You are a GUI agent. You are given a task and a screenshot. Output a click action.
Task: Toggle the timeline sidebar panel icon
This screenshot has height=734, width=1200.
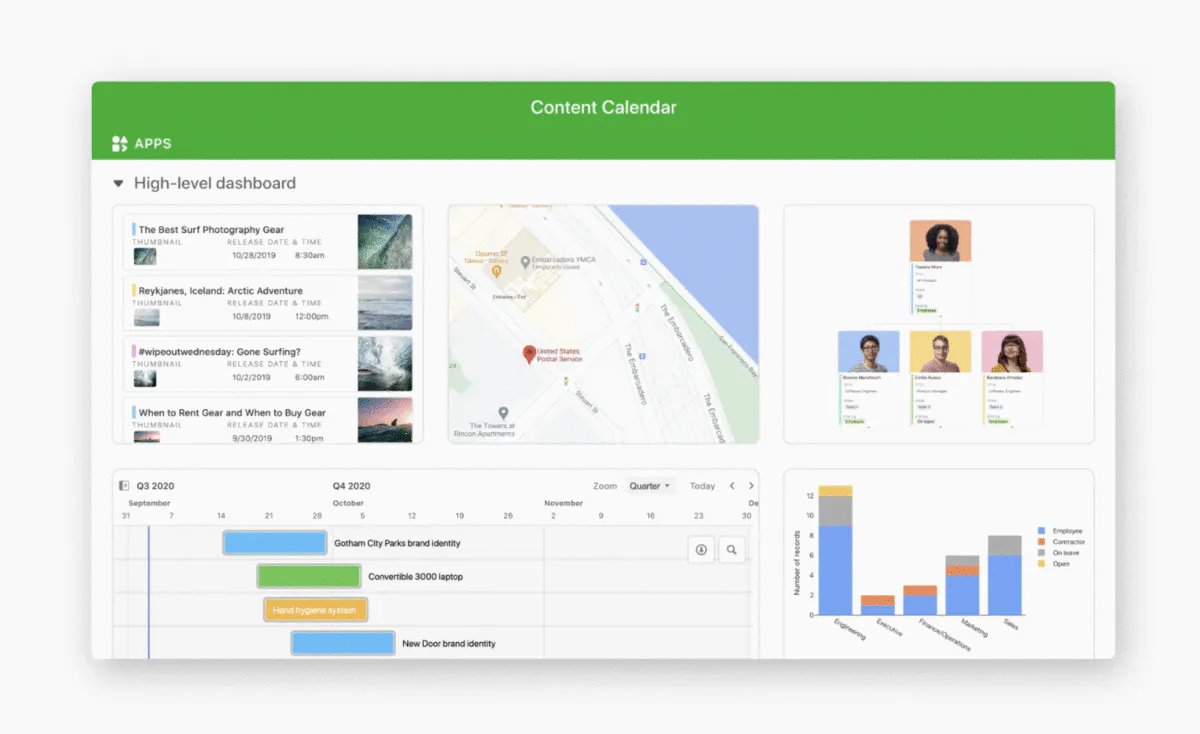124,486
